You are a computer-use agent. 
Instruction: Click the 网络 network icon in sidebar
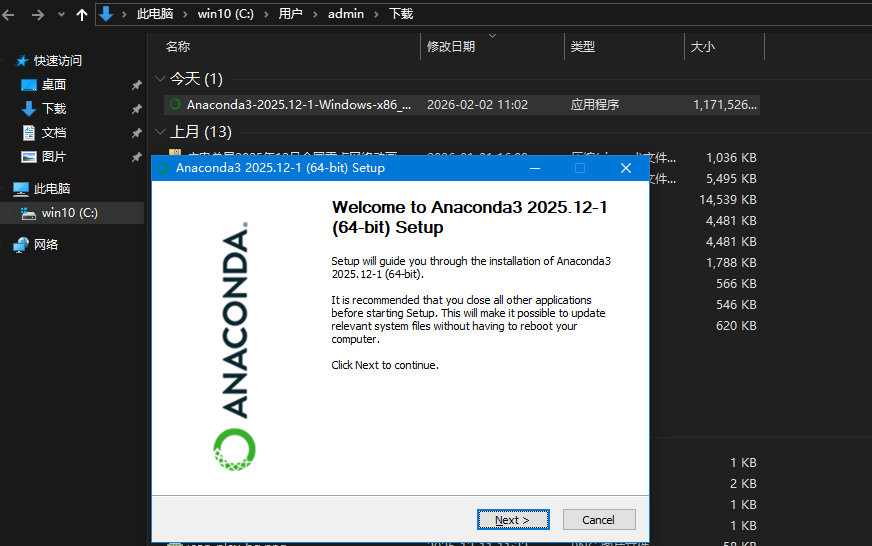click(x=21, y=245)
